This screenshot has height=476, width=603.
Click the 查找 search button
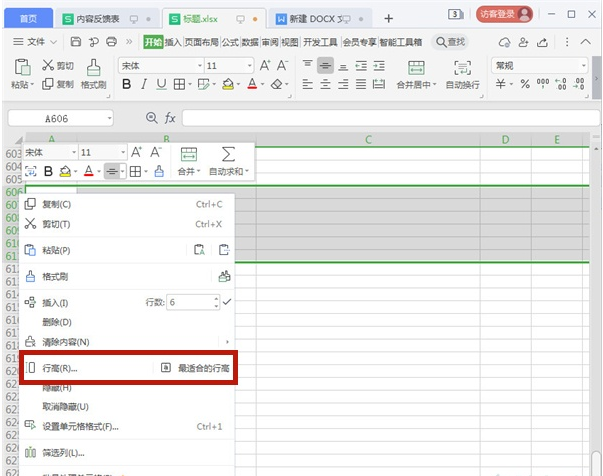click(x=450, y=42)
